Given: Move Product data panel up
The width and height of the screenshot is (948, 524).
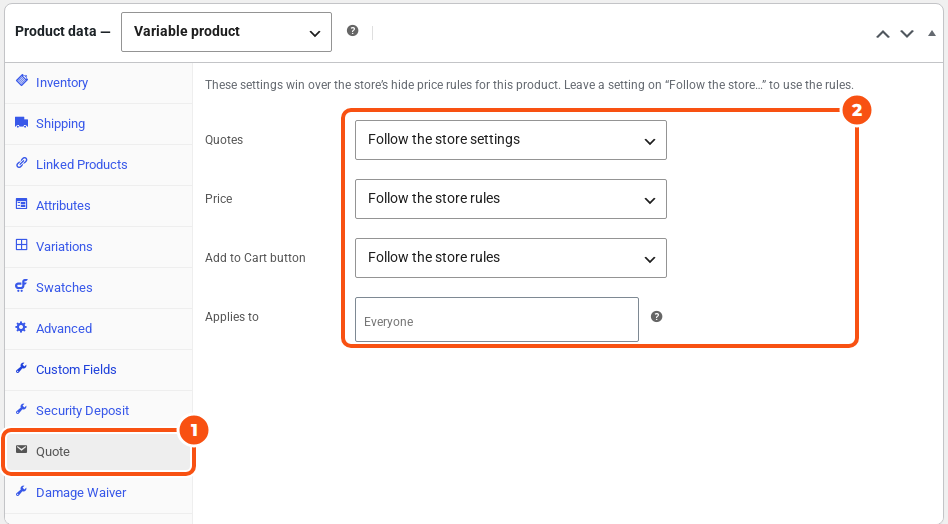Looking at the screenshot, I should 883,34.
